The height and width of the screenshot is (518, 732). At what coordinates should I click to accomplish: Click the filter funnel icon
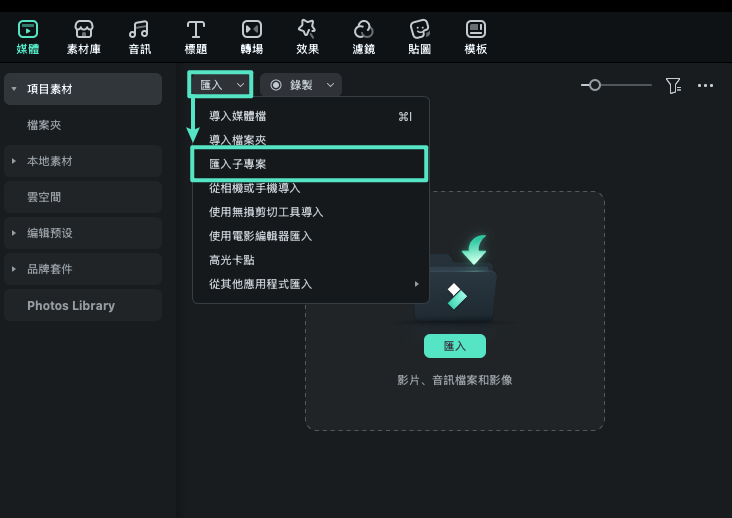click(673, 85)
